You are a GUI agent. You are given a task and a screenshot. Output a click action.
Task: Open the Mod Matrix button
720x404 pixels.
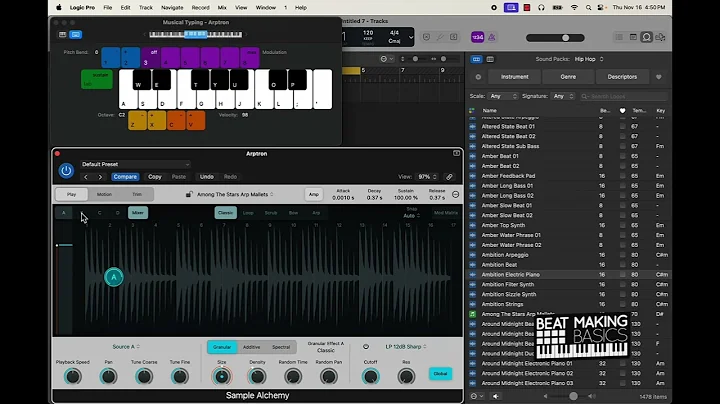446,213
